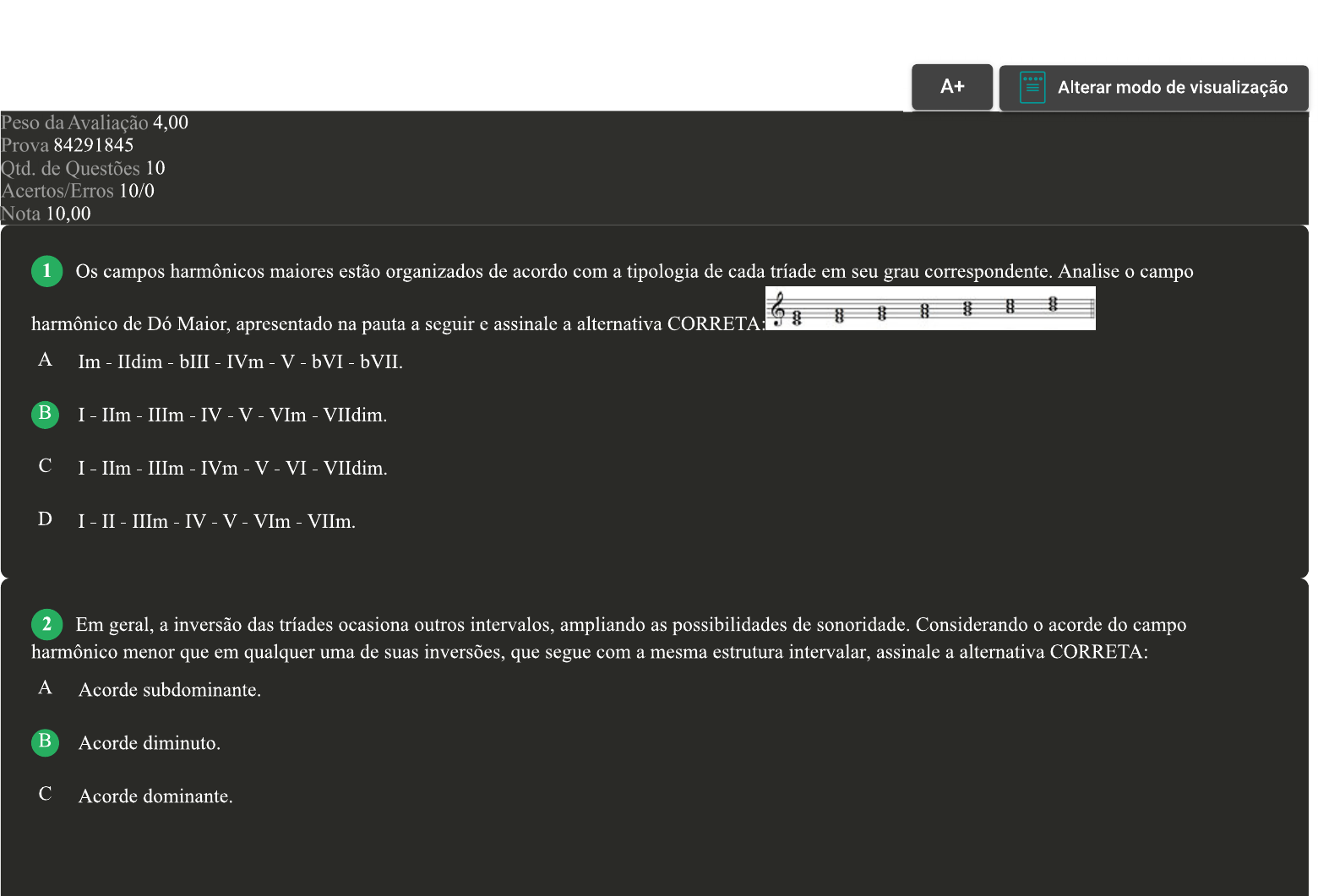Select option C in question 2

[45, 795]
